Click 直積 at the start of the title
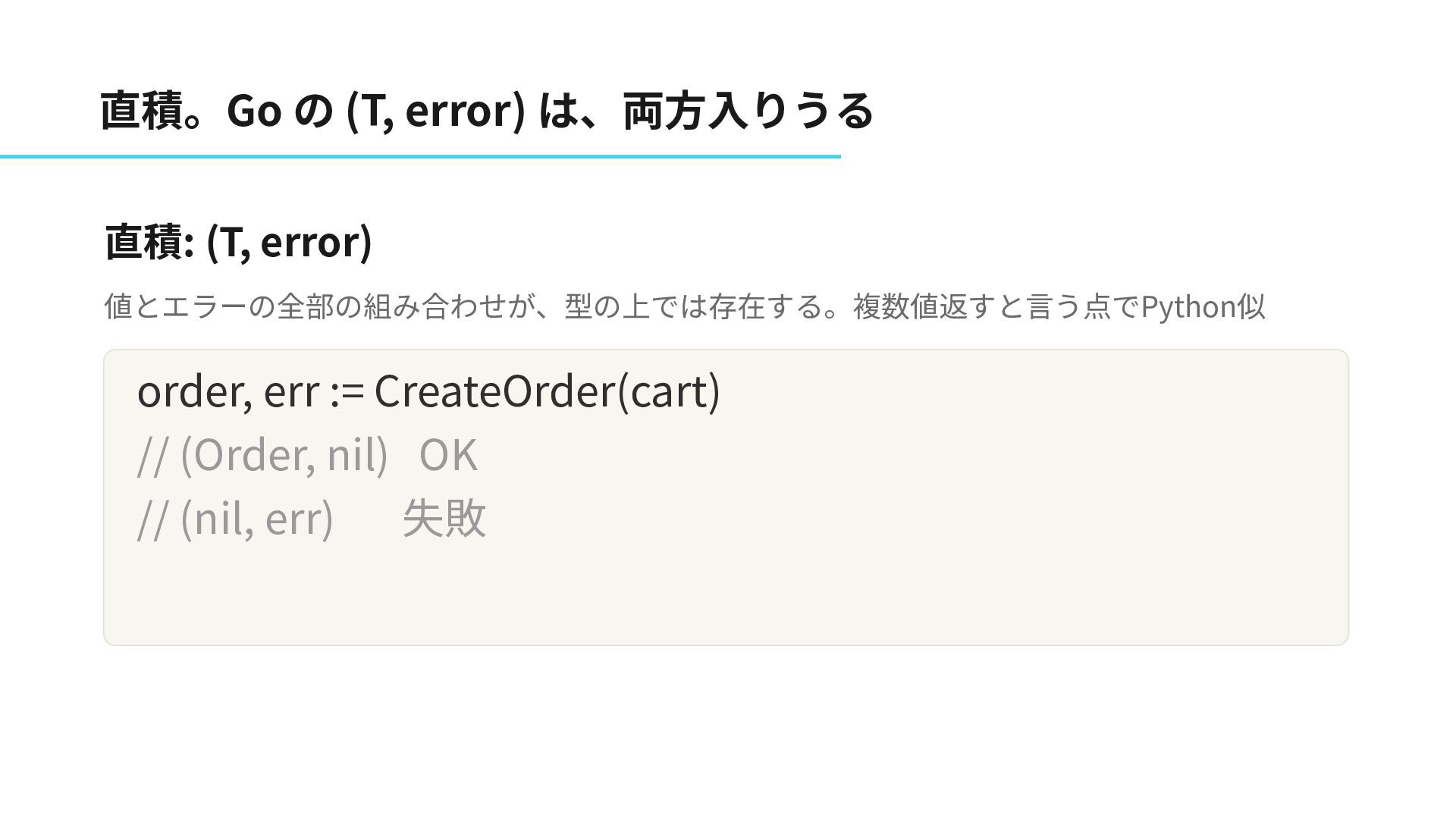 [142, 111]
